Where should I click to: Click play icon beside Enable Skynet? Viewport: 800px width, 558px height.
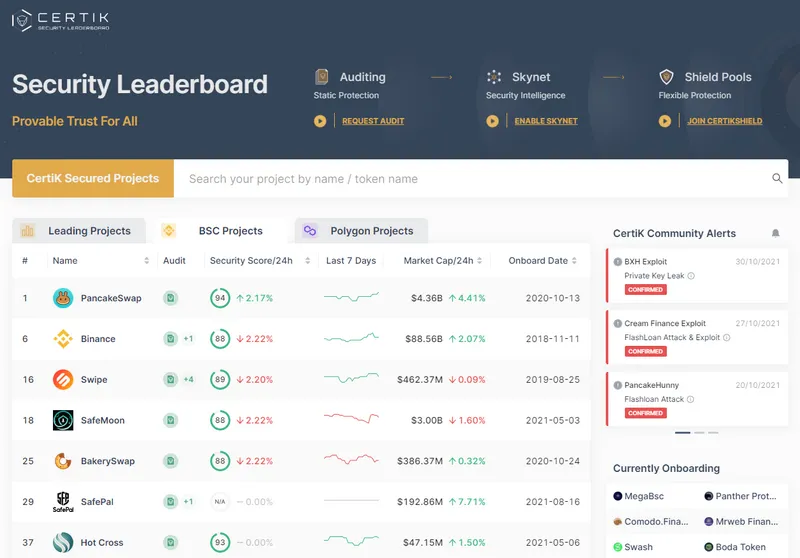[x=492, y=121]
